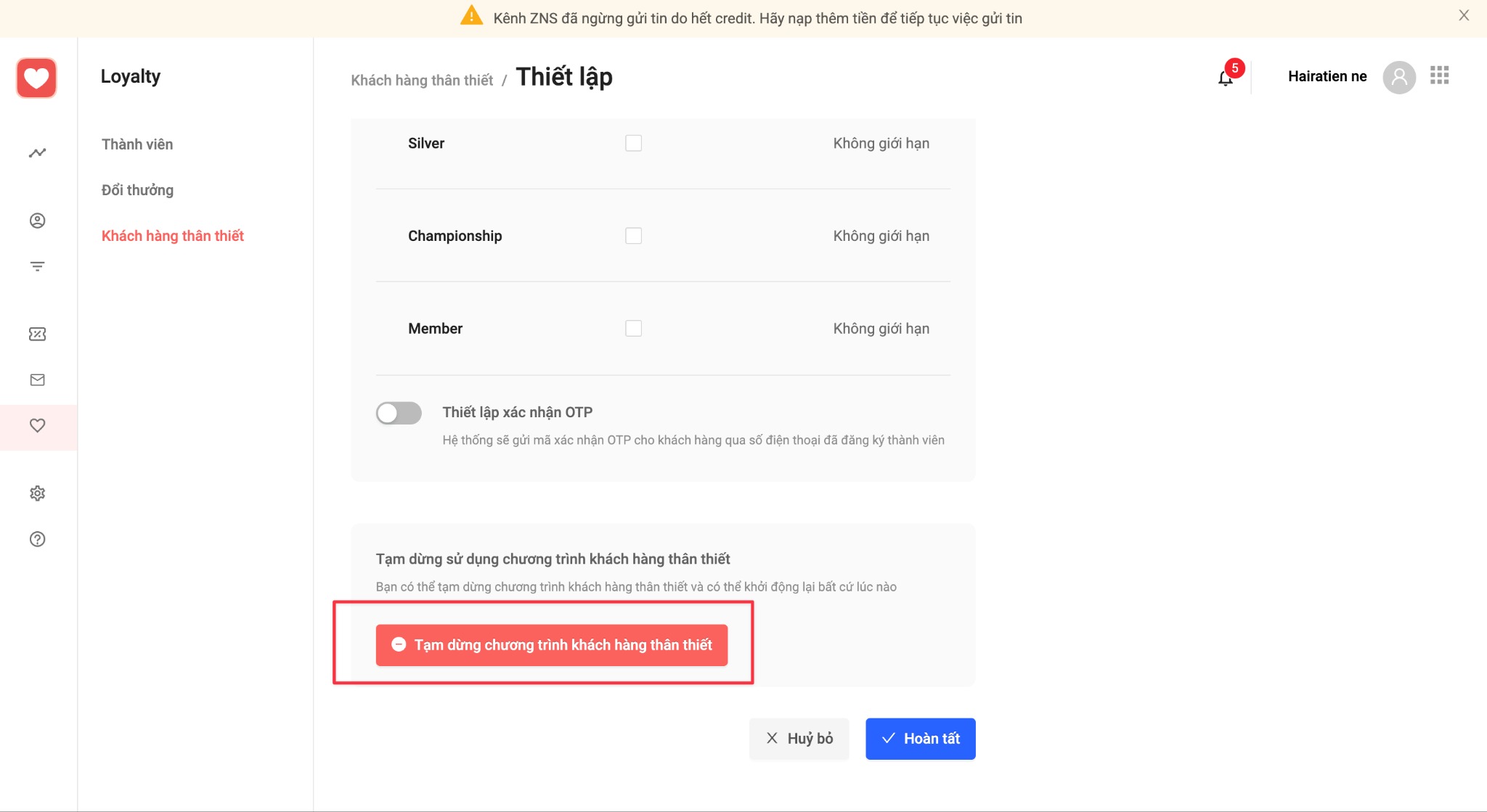Dismiss the ZNS credit warning banner

[1464, 15]
